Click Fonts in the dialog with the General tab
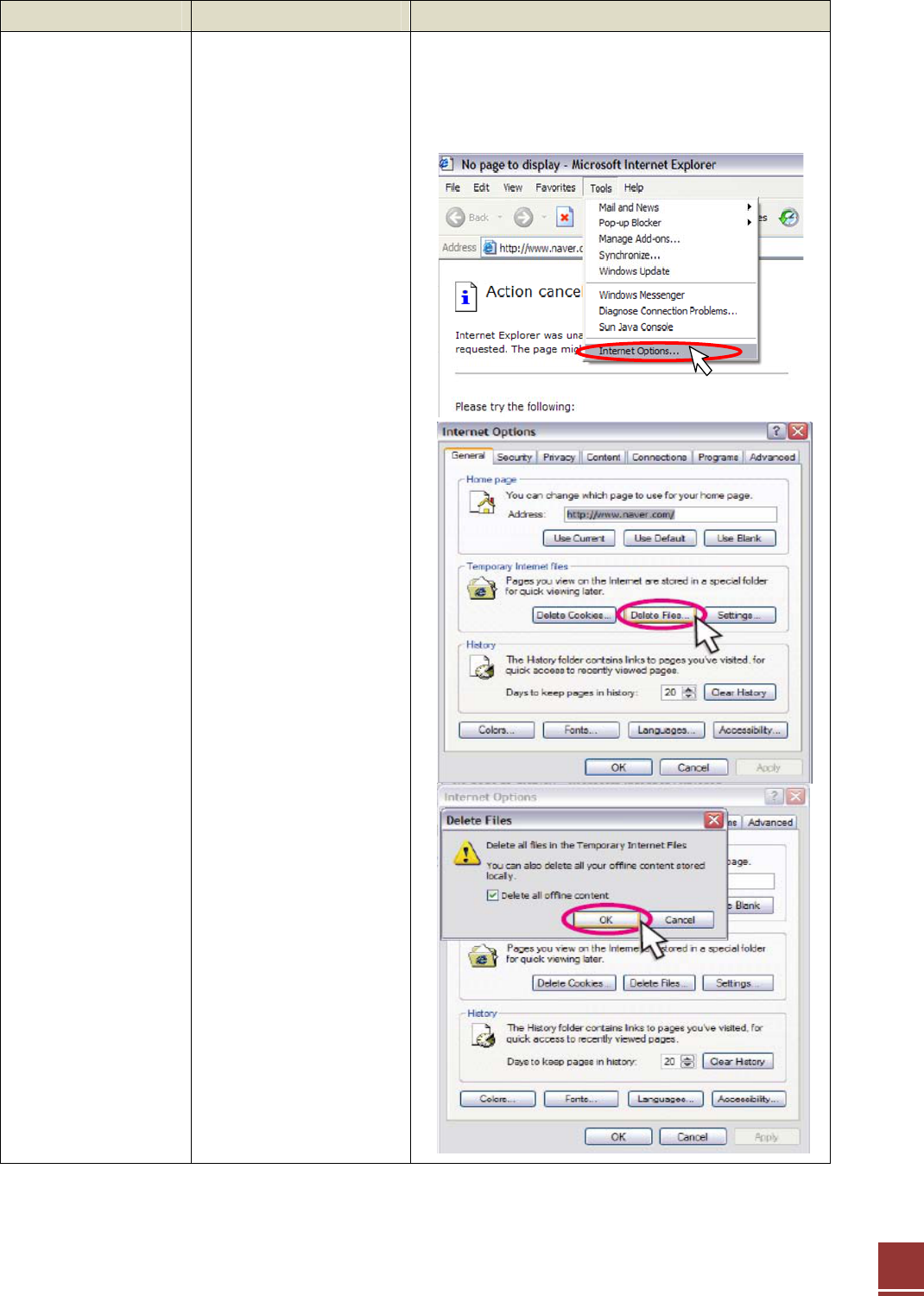Image resolution: width=924 pixels, height=1296 pixels. click(x=581, y=730)
